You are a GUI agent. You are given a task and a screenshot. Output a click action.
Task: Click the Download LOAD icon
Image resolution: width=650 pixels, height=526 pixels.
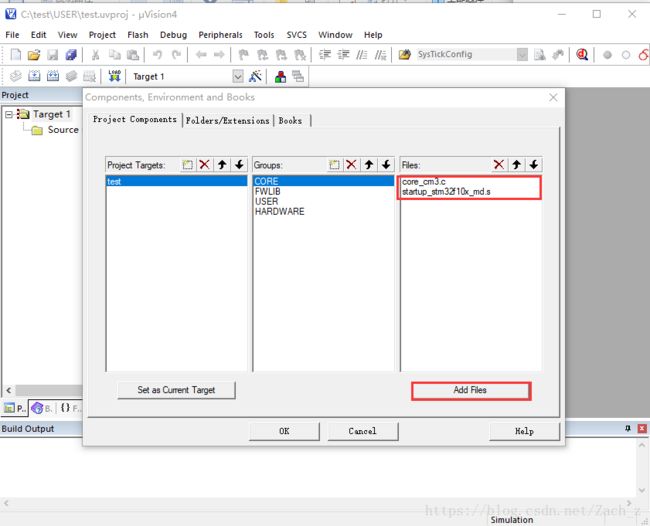[x=114, y=76]
